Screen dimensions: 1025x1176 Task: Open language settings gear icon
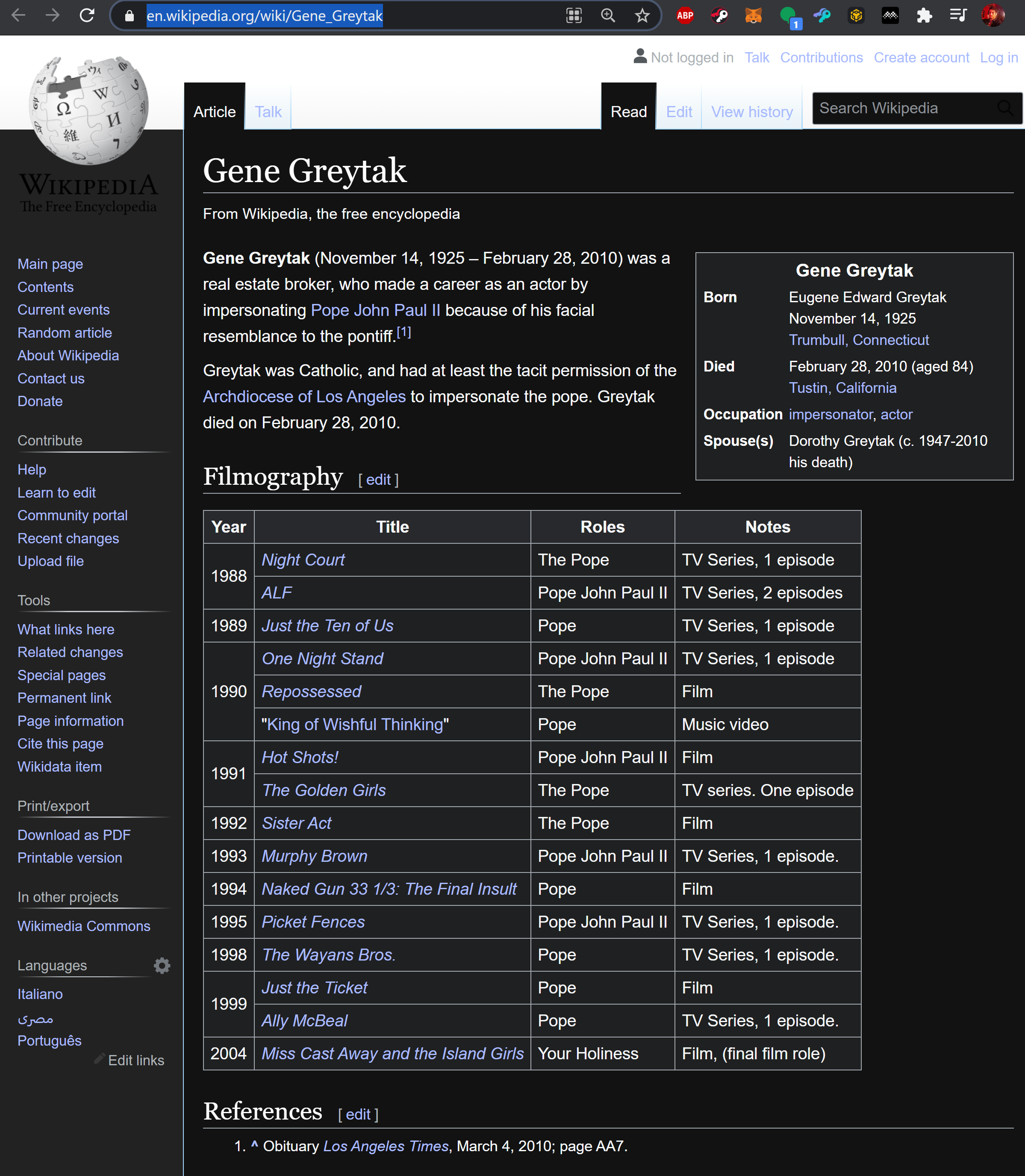[162, 966]
